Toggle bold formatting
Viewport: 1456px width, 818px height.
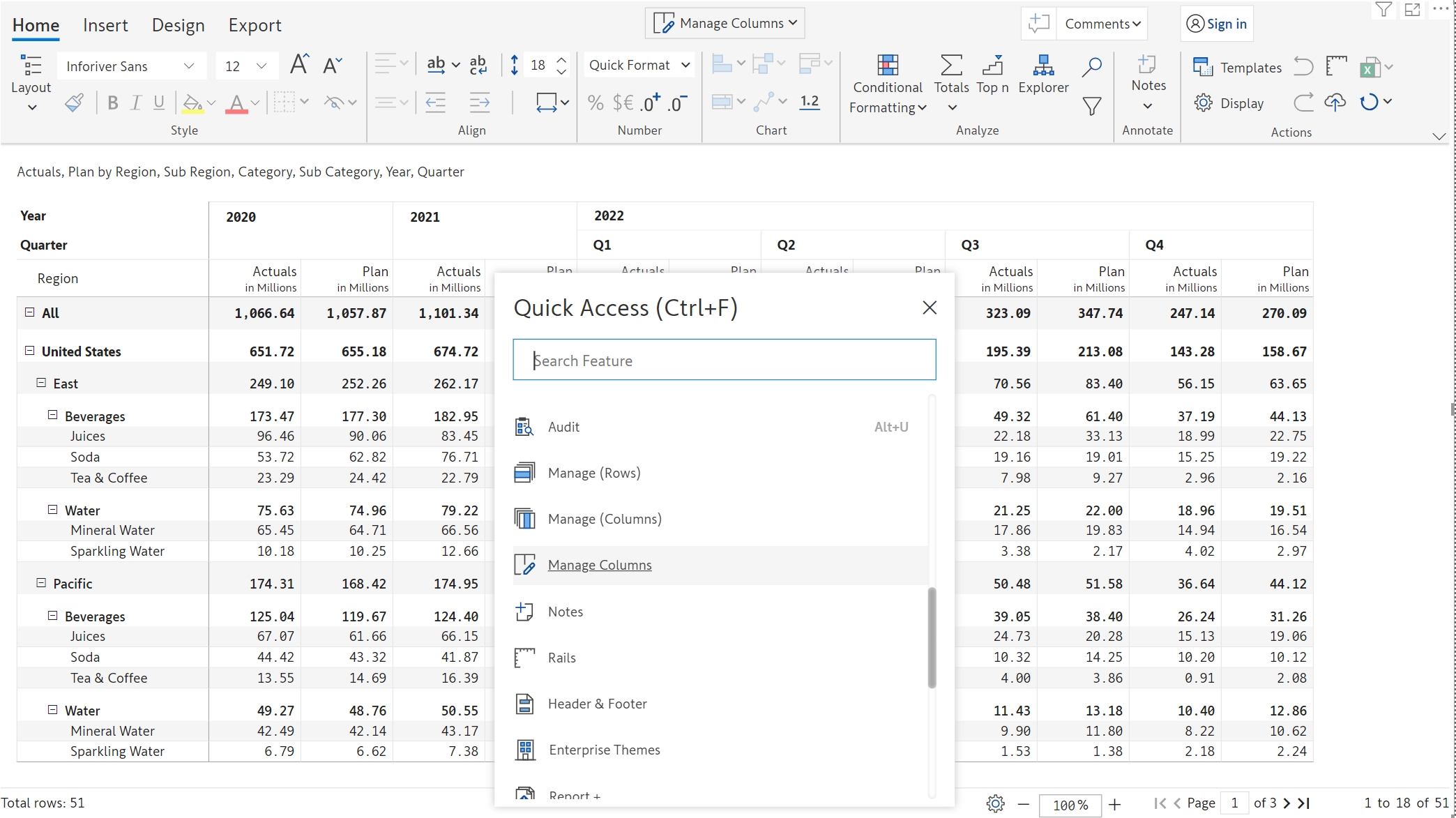pos(112,103)
